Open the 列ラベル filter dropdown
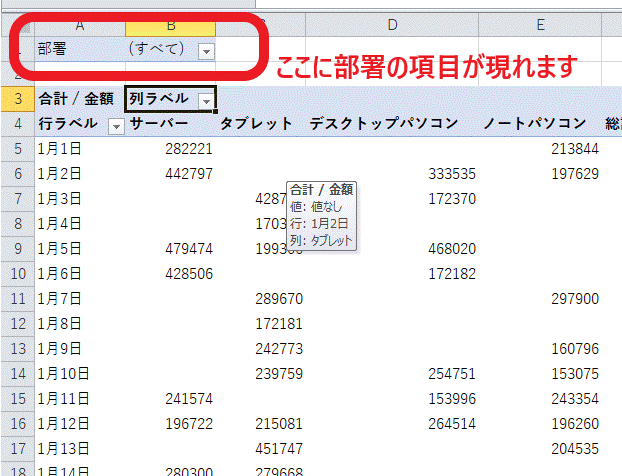Viewport: 622px width, 476px height. [206, 100]
